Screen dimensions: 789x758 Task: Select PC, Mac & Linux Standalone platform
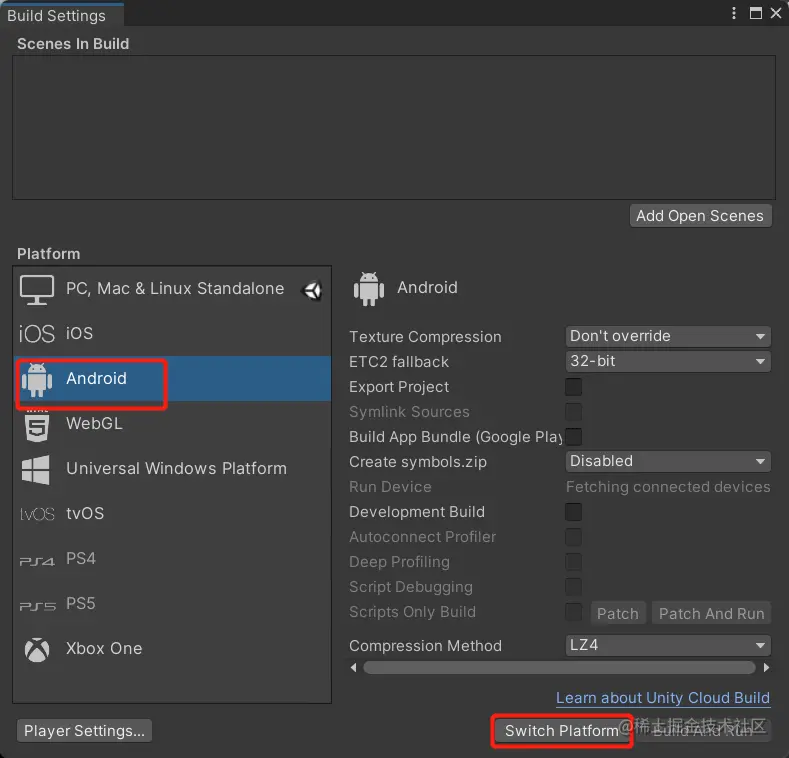click(x=172, y=289)
